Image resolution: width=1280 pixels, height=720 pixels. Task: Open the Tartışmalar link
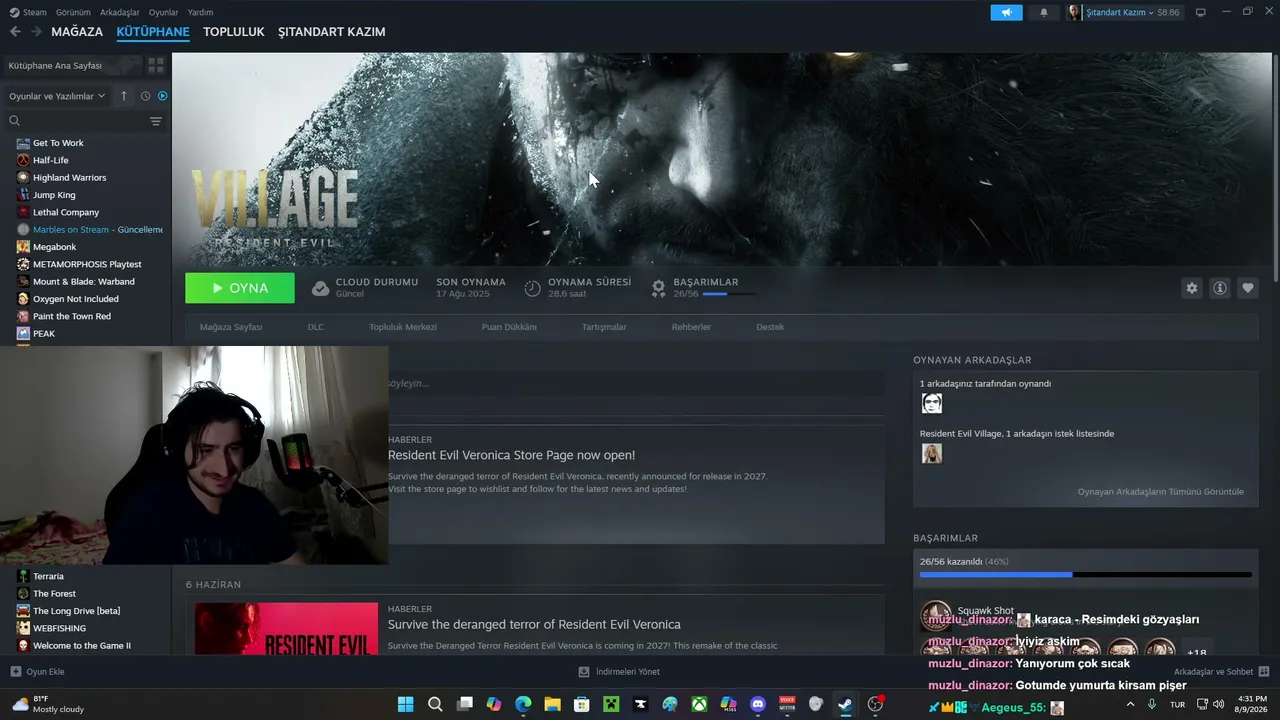pyautogui.click(x=604, y=327)
